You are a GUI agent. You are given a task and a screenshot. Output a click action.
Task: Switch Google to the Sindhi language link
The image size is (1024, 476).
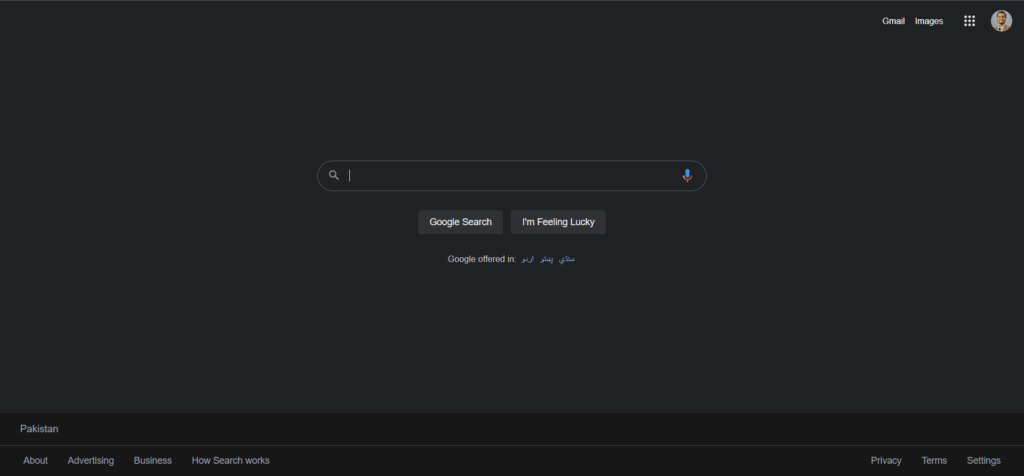(x=567, y=259)
